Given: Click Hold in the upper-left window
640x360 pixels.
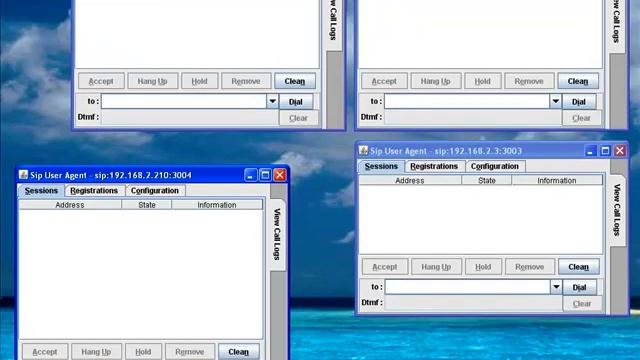Looking at the screenshot, I should tap(200, 81).
